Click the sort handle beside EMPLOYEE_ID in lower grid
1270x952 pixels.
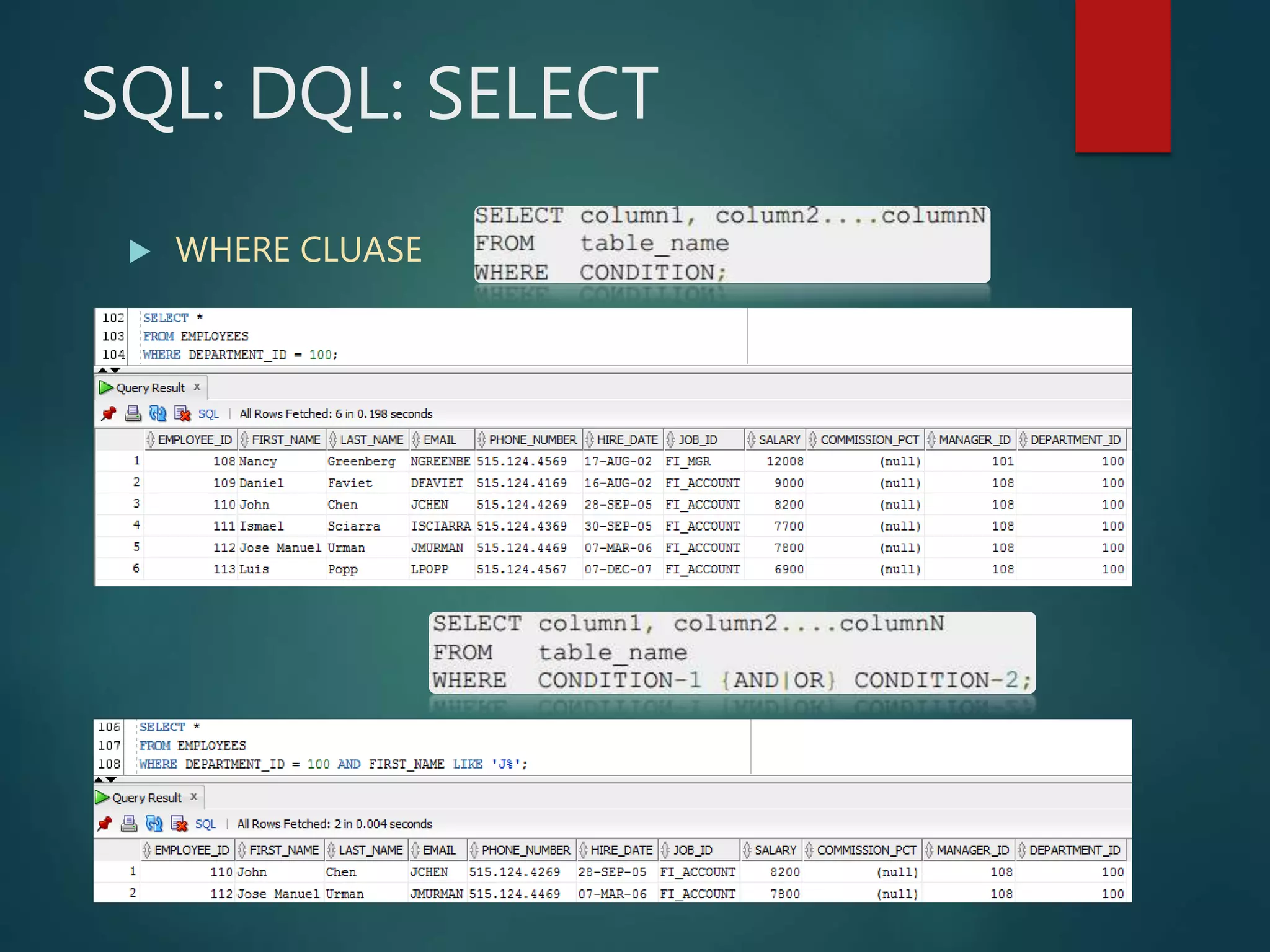click(x=147, y=850)
